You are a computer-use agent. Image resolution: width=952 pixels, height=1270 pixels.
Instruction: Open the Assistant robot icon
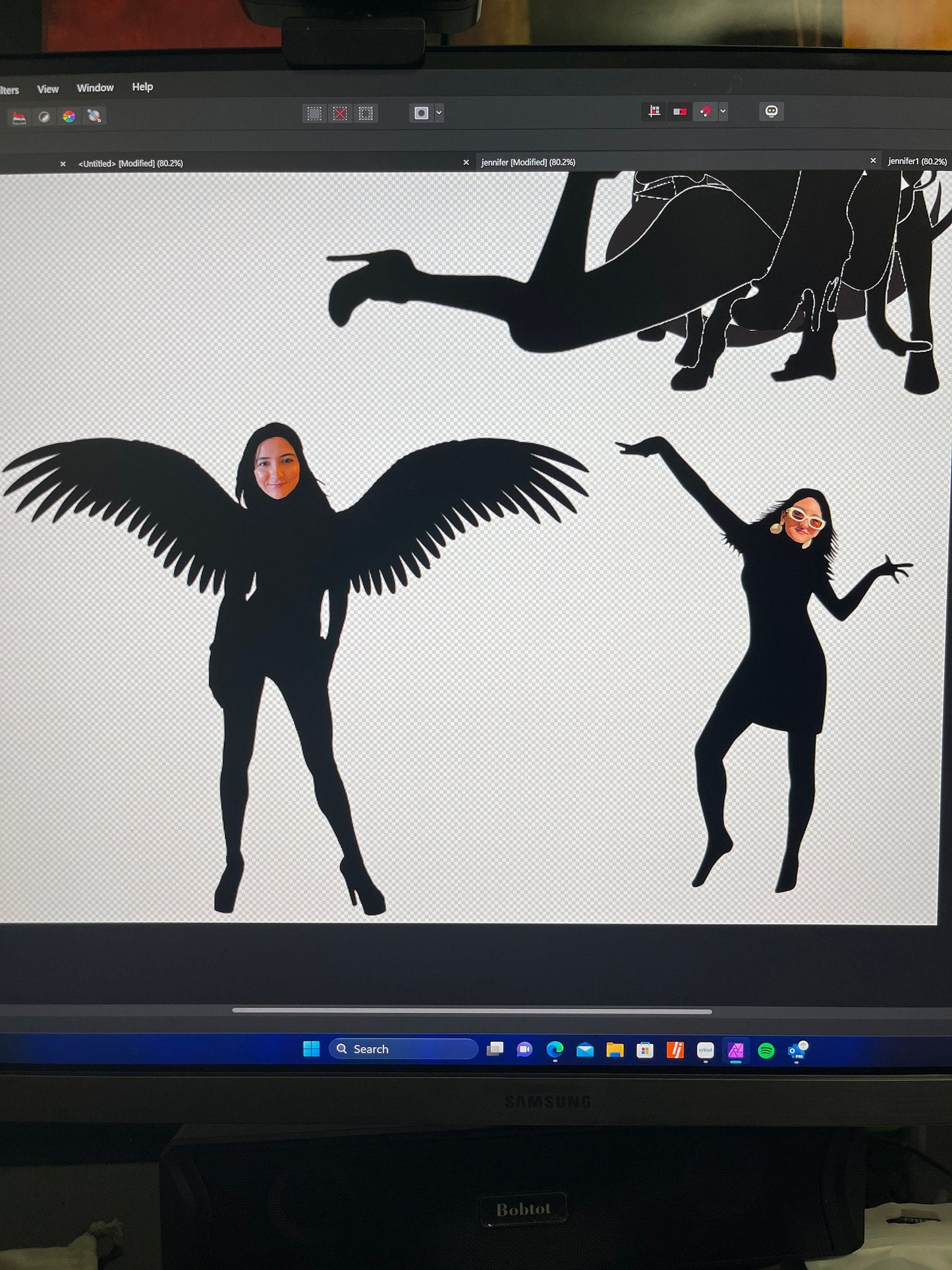(x=771, y=111)
